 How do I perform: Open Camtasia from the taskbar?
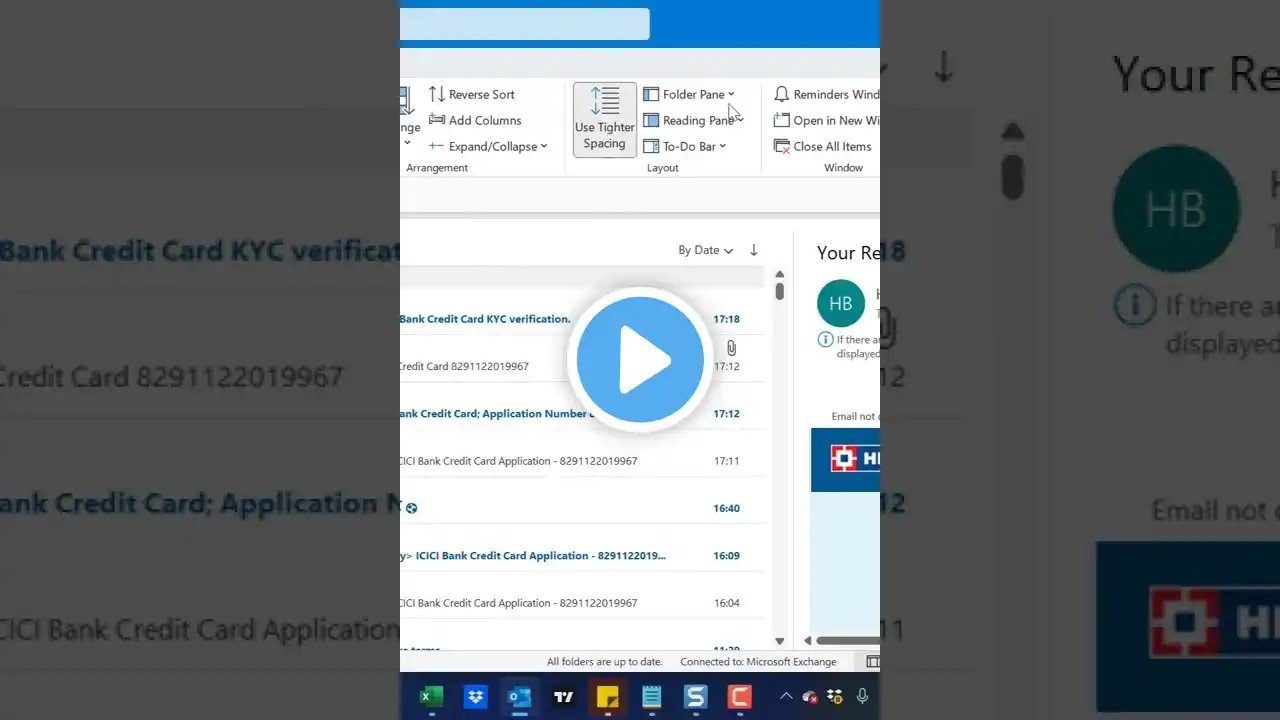pos(739,697)
